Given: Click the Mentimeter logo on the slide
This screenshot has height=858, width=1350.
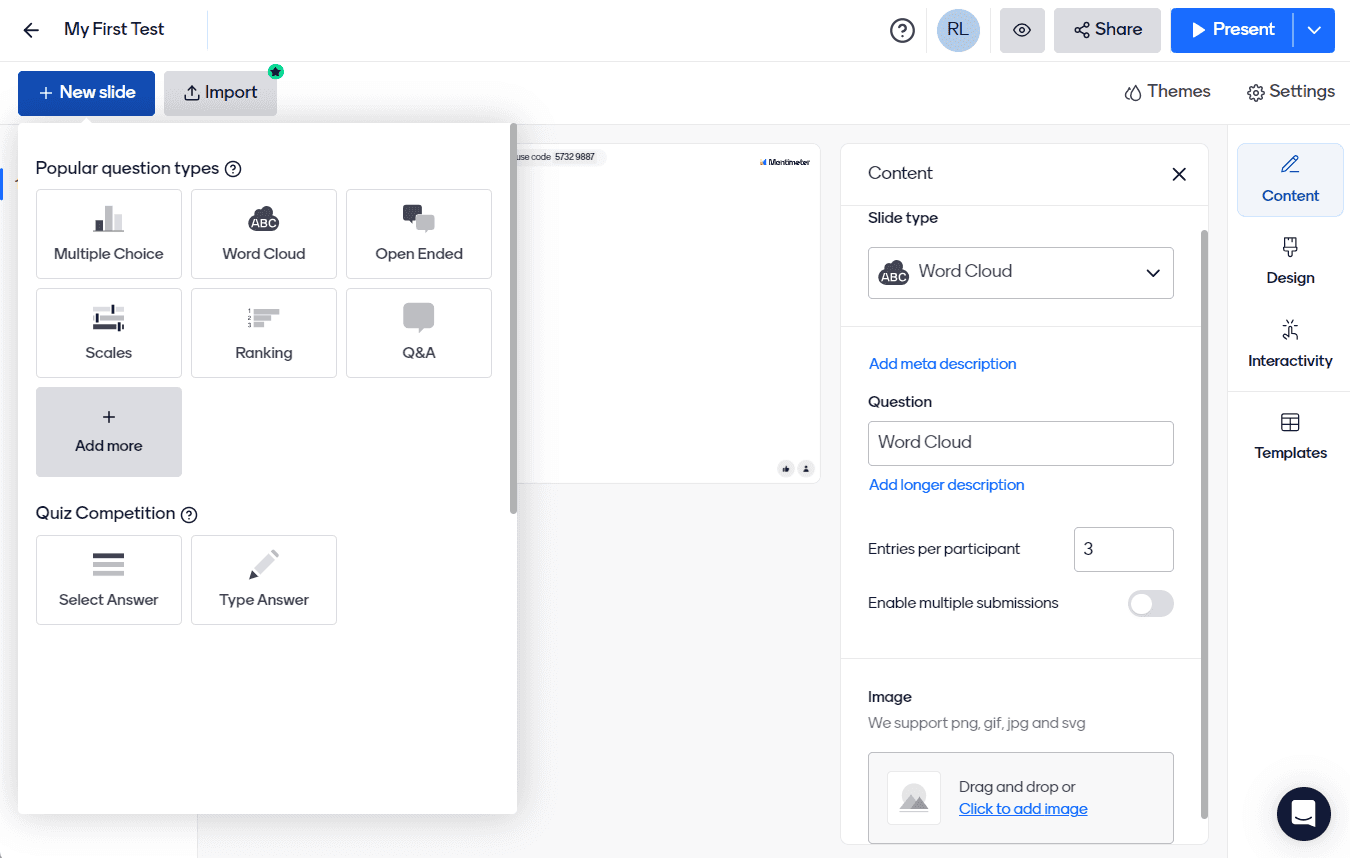Looking at the screenshot, I should (x=785, y=161).
